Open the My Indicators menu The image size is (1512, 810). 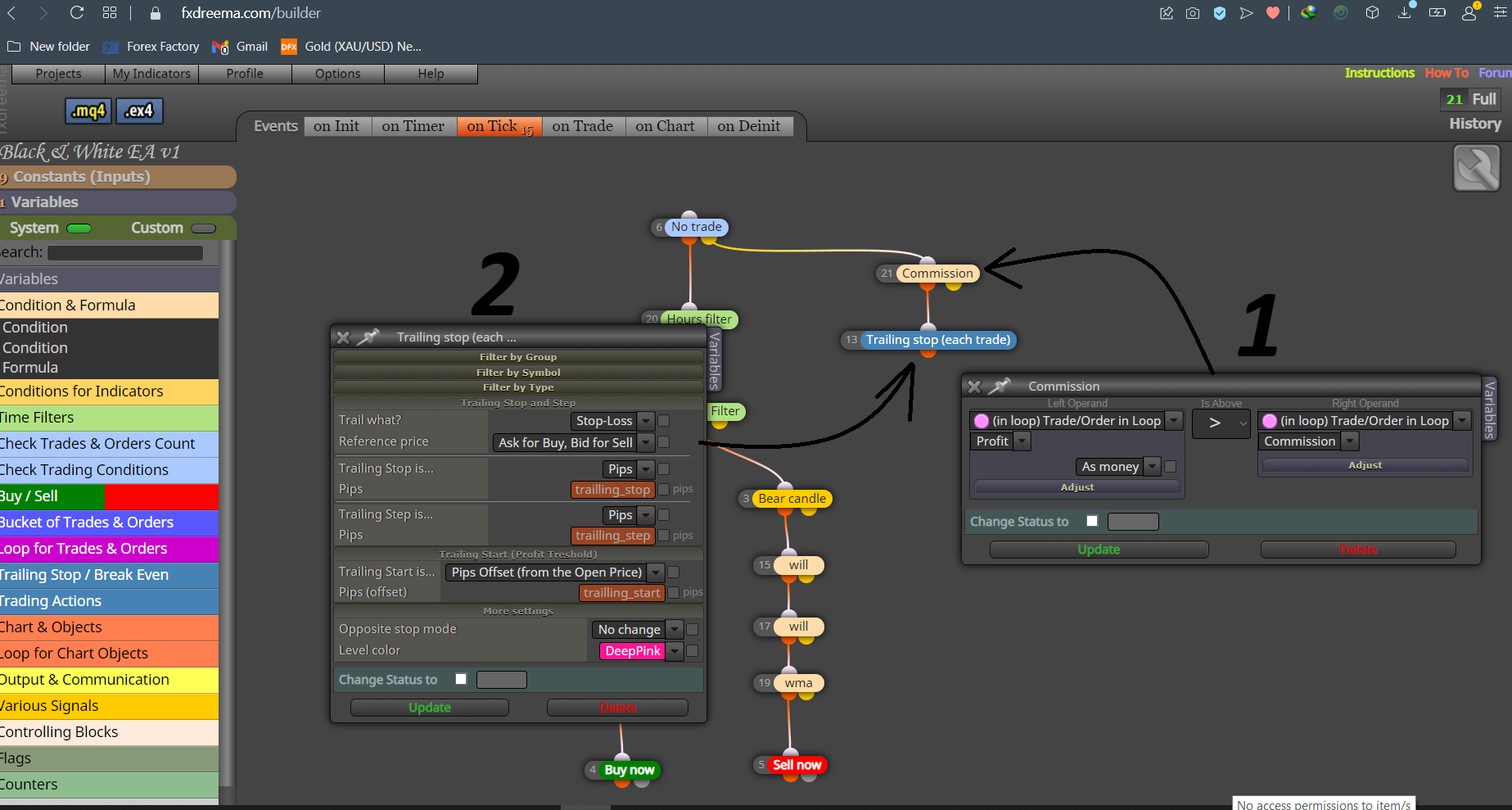(151, 74)
